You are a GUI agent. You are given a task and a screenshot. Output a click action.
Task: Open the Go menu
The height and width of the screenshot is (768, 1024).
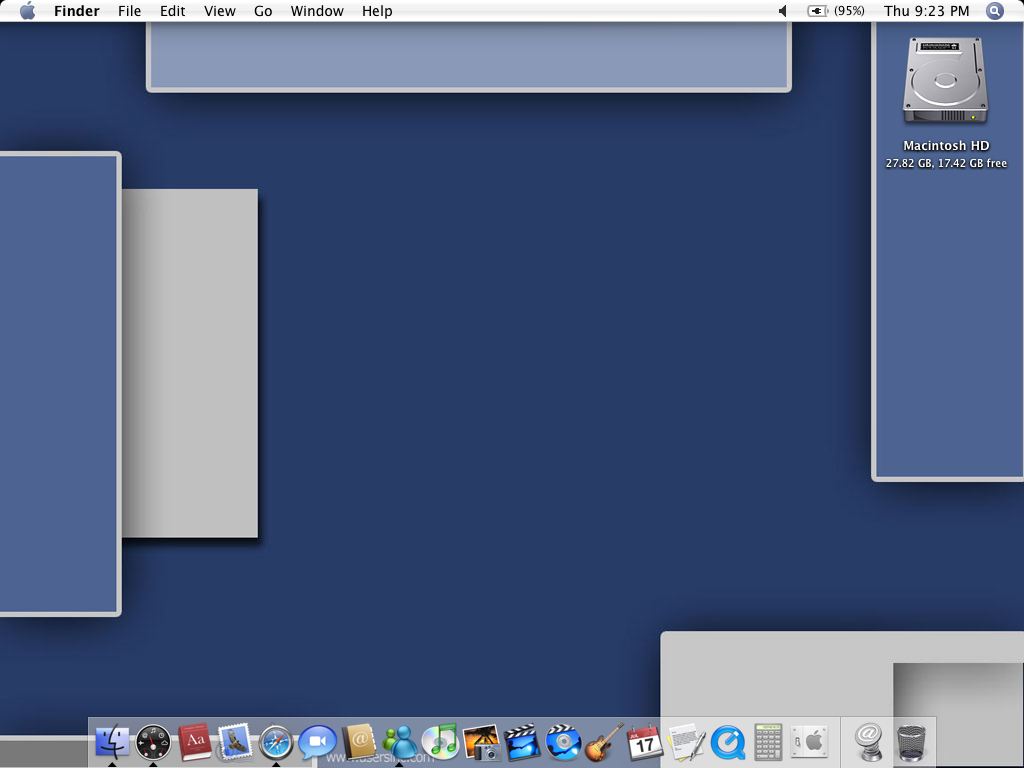click(x=263, y=11)
